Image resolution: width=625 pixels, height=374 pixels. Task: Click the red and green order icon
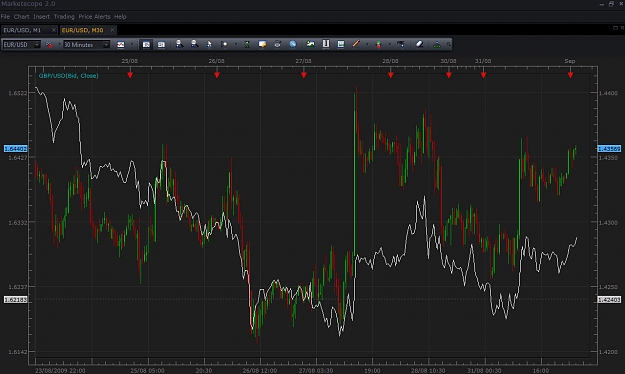378,45
